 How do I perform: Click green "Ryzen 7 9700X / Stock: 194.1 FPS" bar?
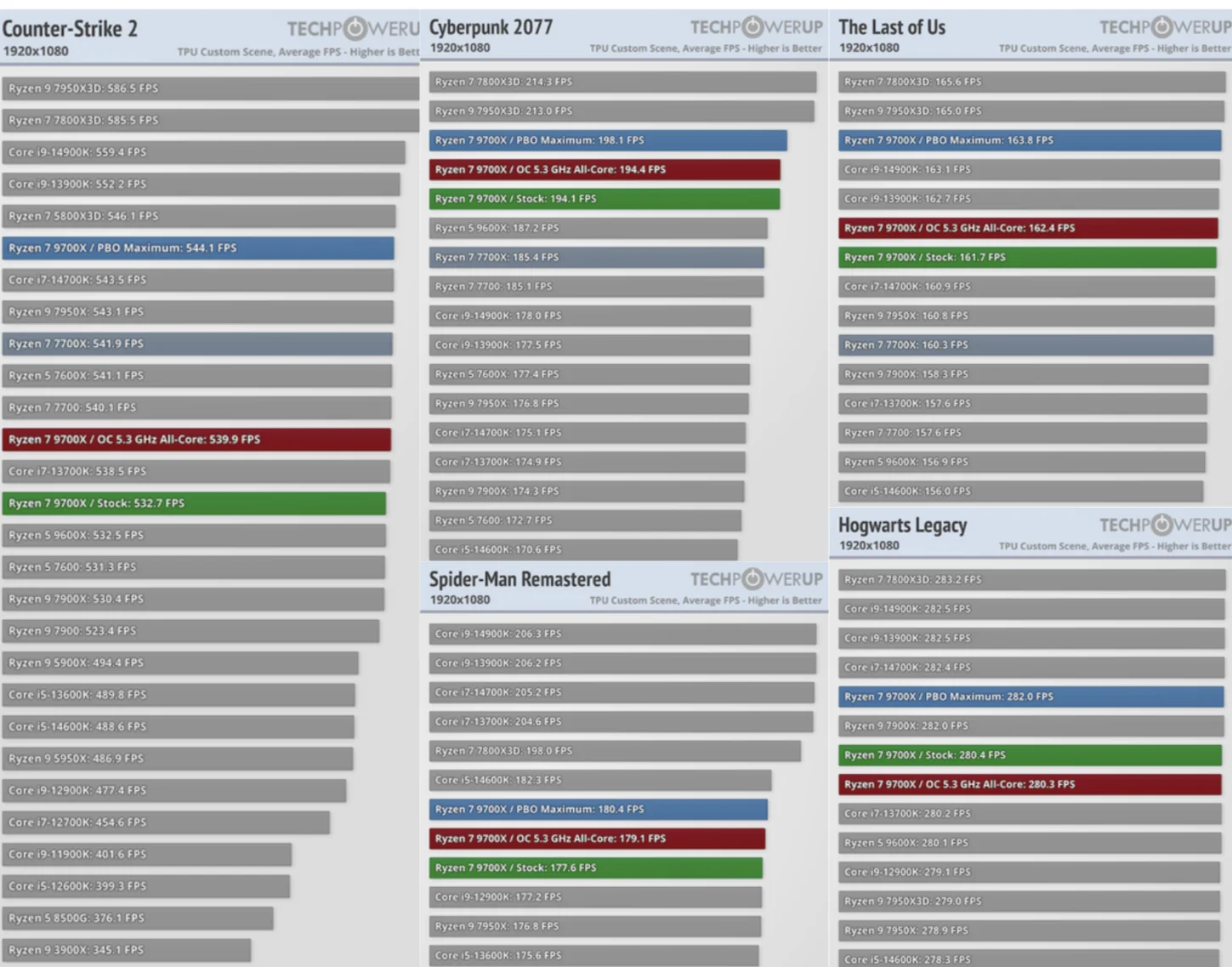pyautogui.click(x=605, y=198)
